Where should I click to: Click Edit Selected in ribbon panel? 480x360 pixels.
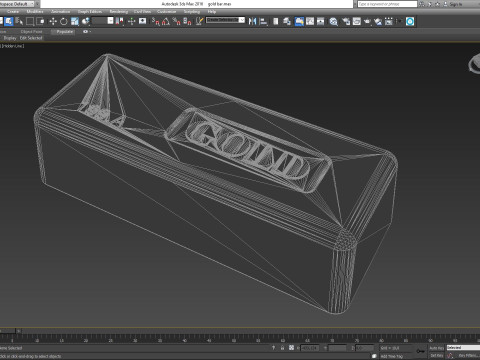(x=31, y=38)
